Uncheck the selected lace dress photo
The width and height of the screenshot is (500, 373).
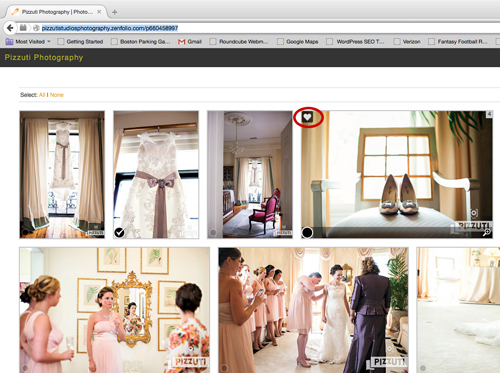pyautogui.click(x=119, y=232)
